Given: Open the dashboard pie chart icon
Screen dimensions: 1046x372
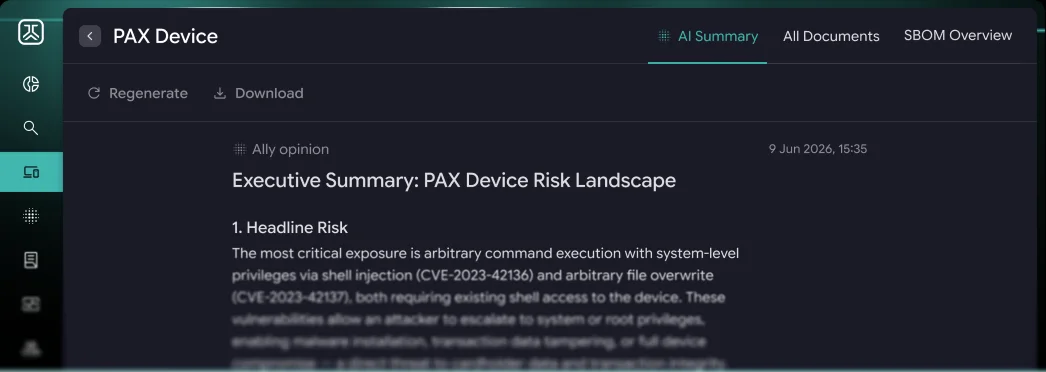Looking at the screenshot, I should 31,84.
